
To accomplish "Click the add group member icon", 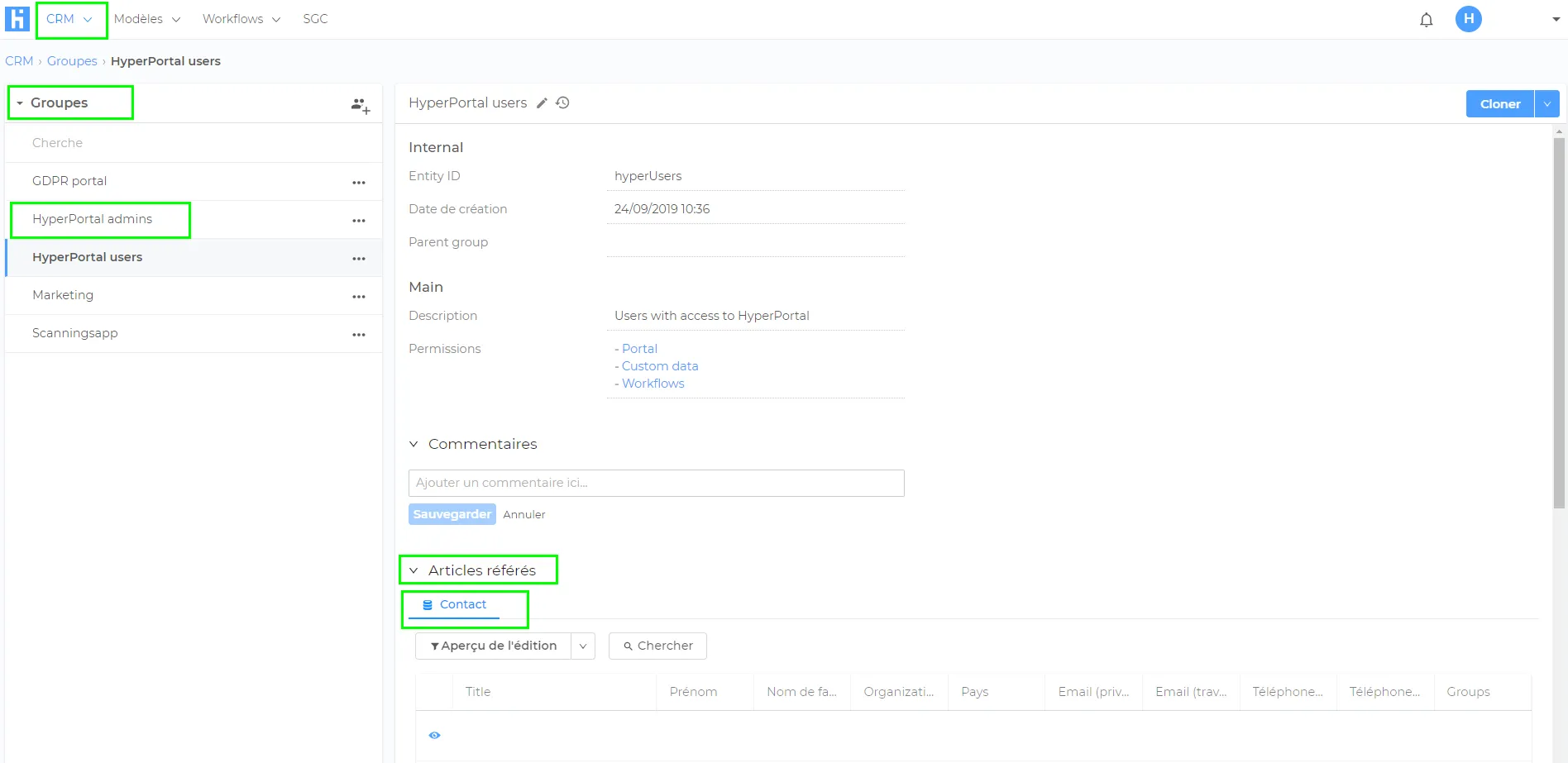I will [360, 105].
